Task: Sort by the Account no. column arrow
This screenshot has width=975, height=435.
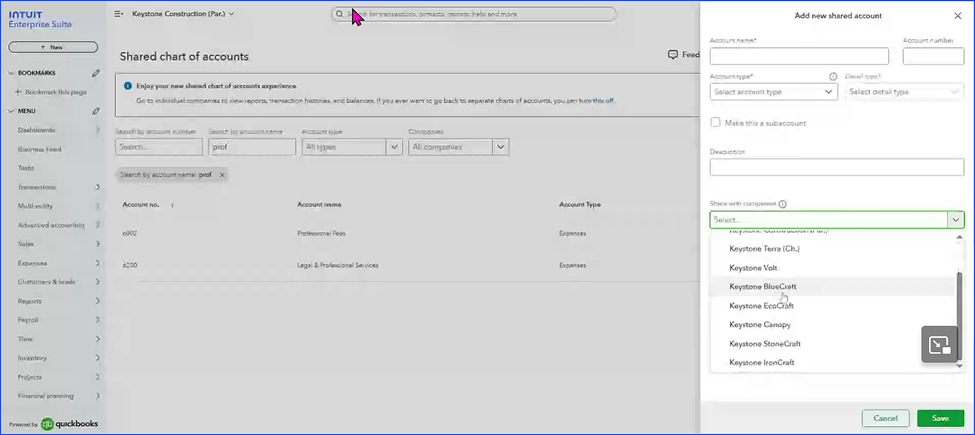Action: [x=172, y=204]
